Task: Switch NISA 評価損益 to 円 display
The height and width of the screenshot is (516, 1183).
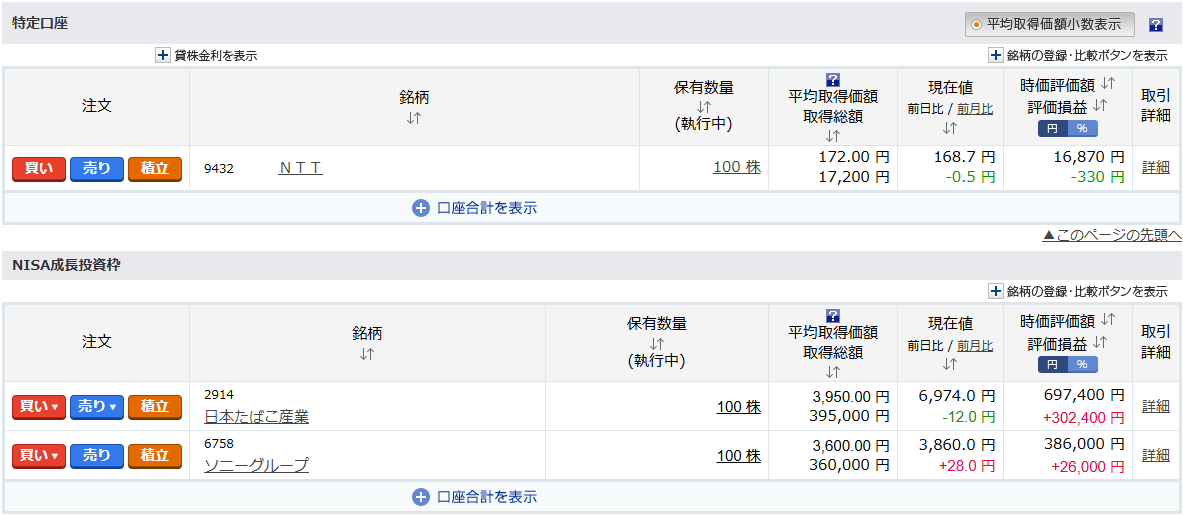Action: pos(1052,364)
